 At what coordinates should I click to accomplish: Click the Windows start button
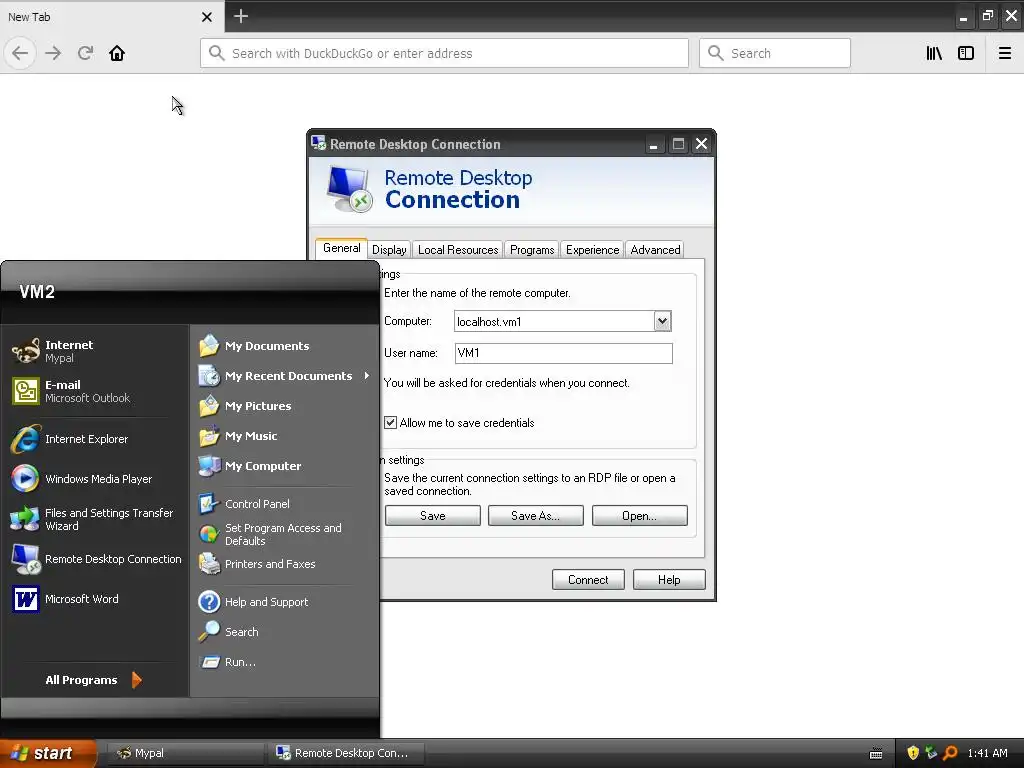tap(47, 753)
